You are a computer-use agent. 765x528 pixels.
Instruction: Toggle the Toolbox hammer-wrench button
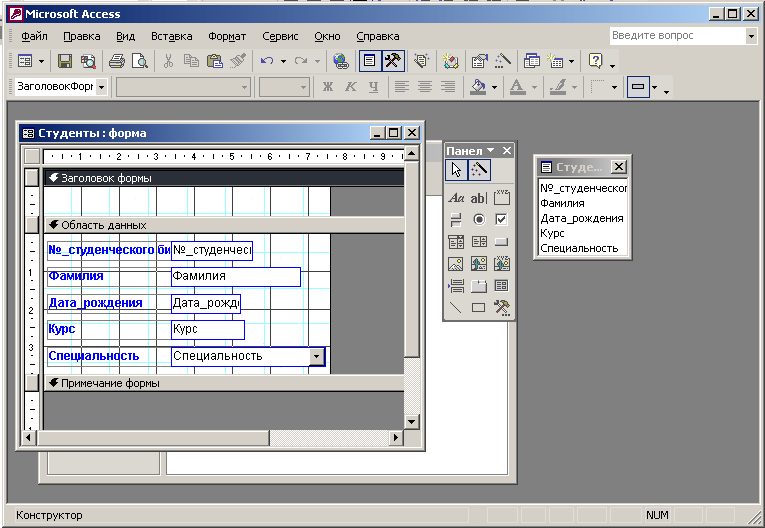[393, 61]
